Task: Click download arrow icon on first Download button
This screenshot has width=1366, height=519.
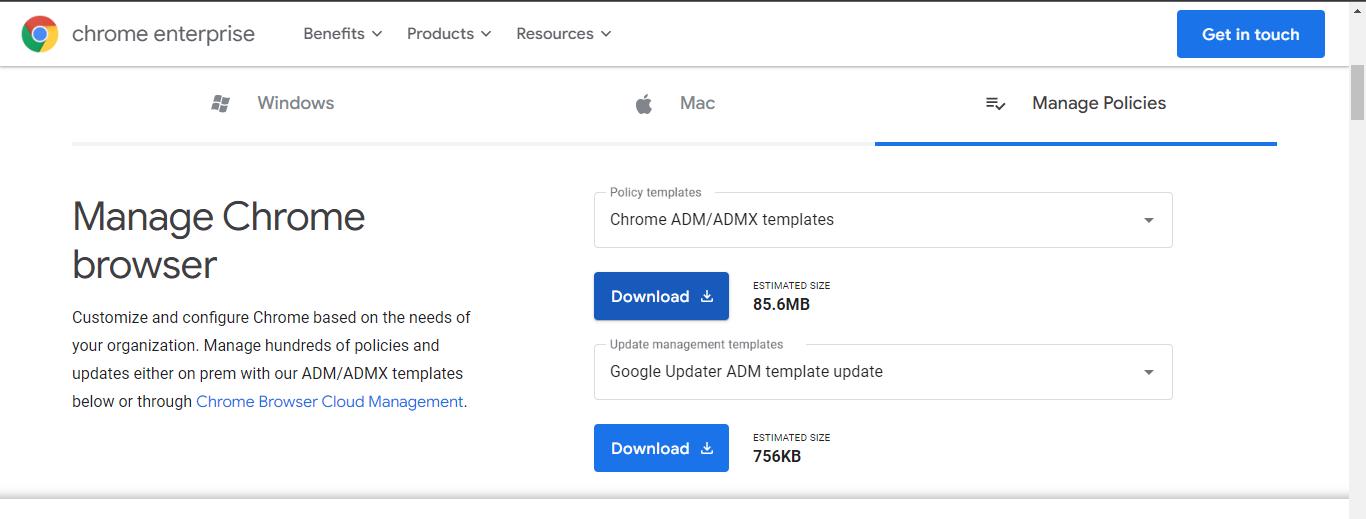Action: [x=707, y=296]
